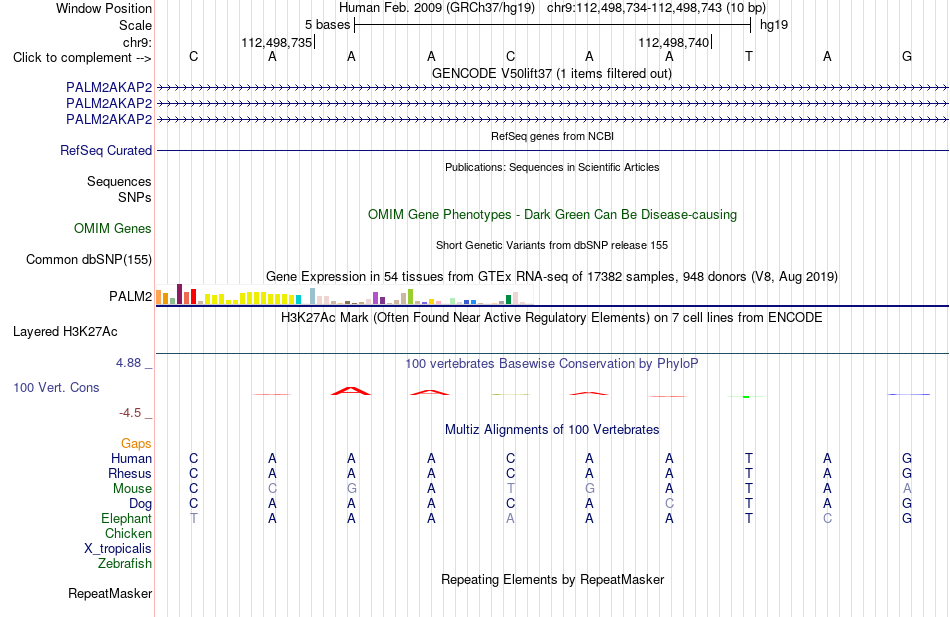The image size is (950, 617).
Task: Click the T base in the reference sequence row
Action: [x=749, y=56]
